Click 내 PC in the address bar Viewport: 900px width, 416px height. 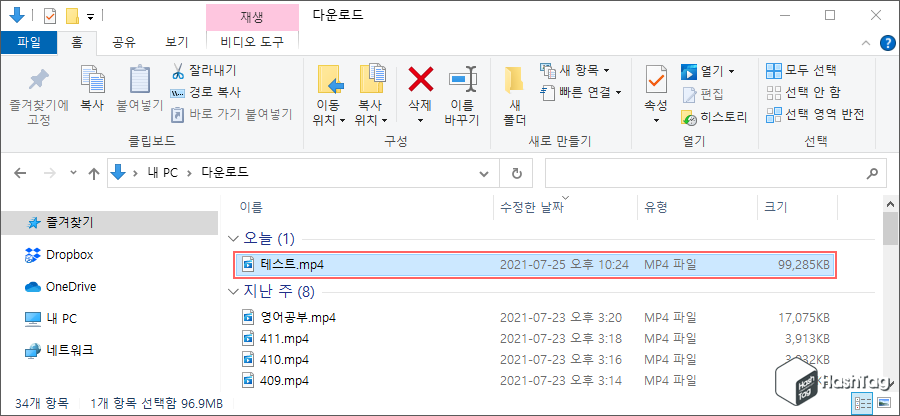[x=161, y=173]
